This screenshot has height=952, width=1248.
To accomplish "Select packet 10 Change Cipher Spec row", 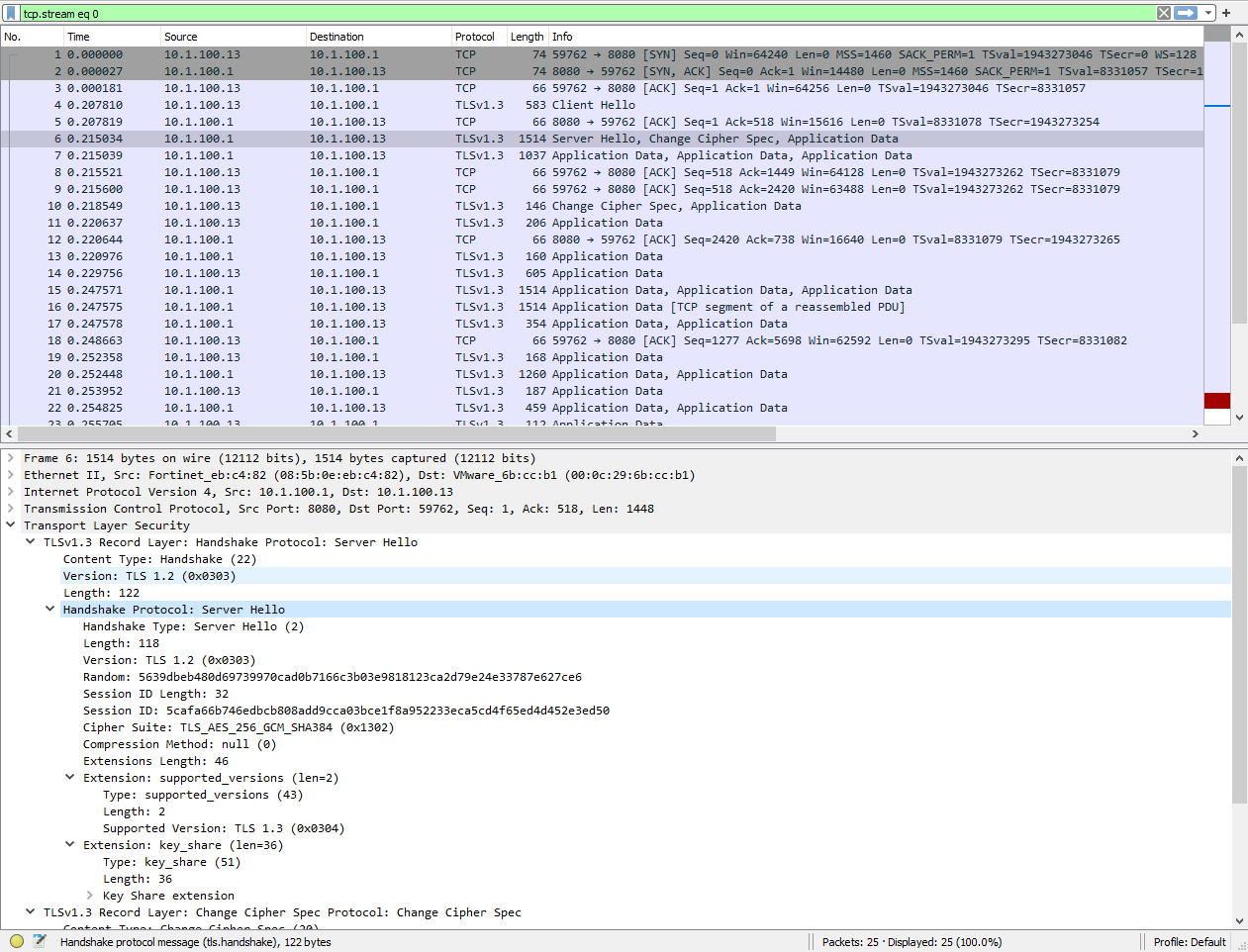I will tap(396, 205).
